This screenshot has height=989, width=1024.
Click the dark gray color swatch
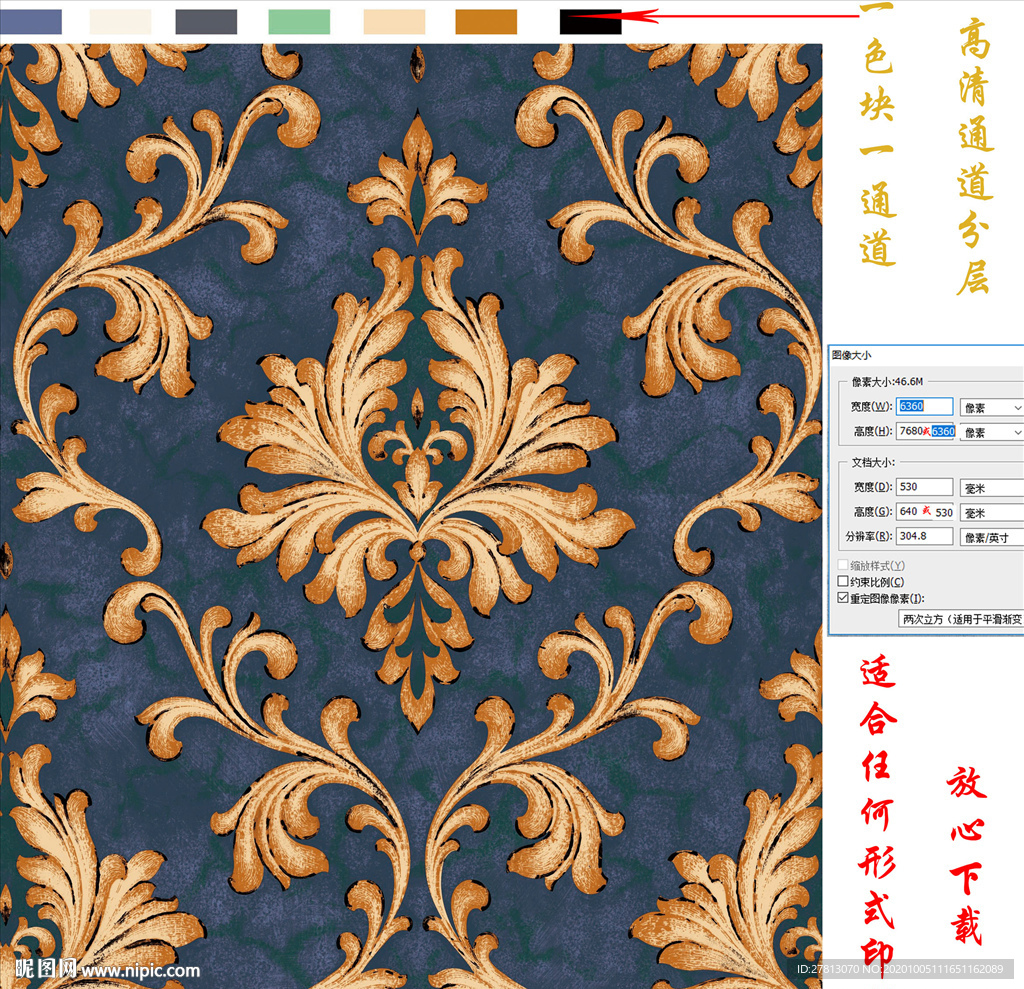pos(206,22)
